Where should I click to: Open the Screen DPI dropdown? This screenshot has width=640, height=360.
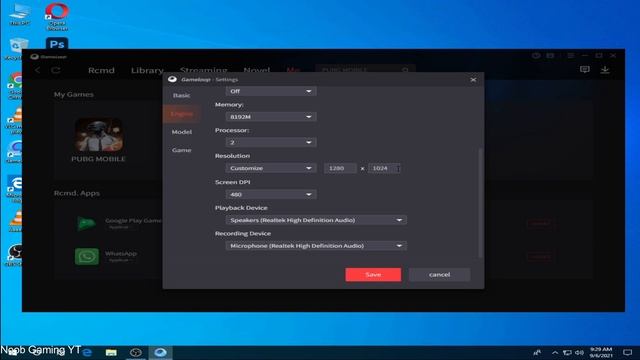click(271, 195)
